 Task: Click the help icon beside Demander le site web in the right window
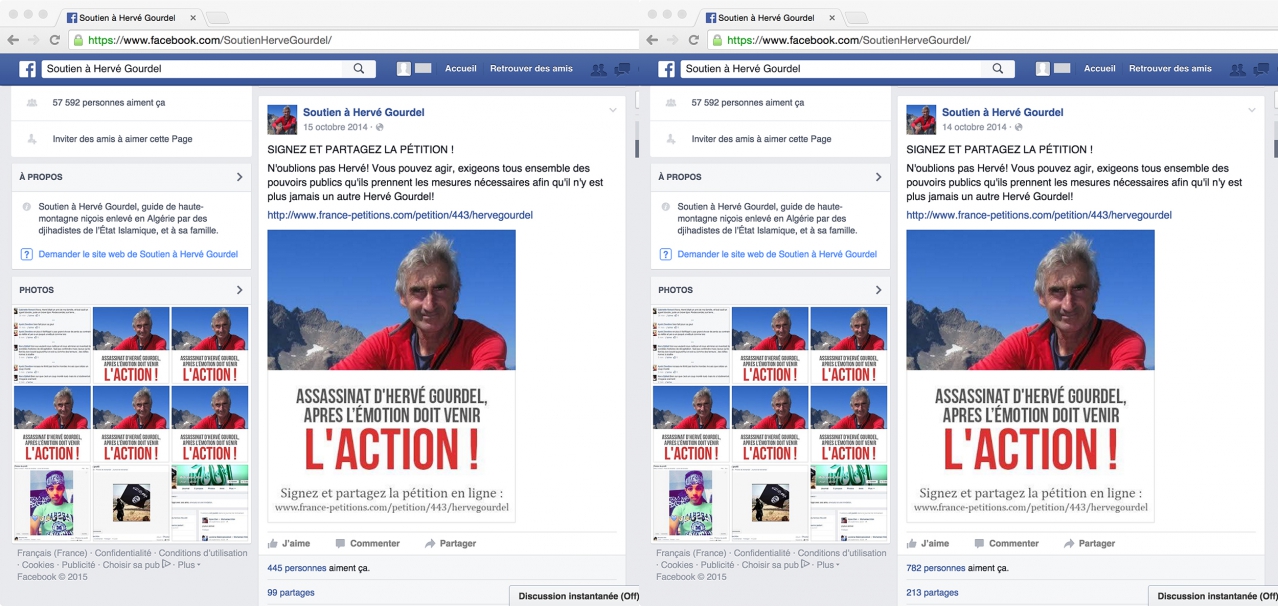(x=666, y=254)
